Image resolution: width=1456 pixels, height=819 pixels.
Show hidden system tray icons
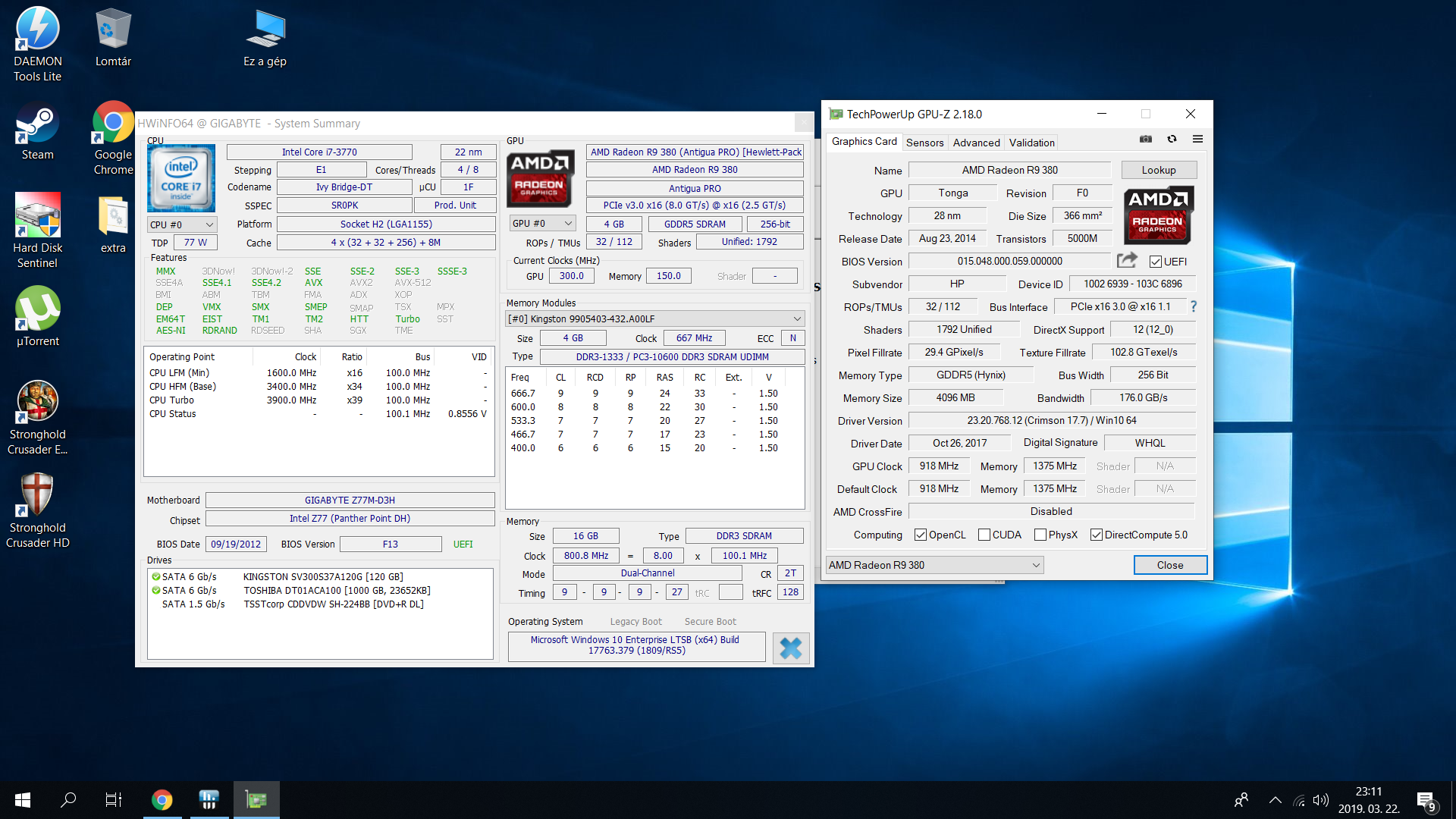point(1276,800)
